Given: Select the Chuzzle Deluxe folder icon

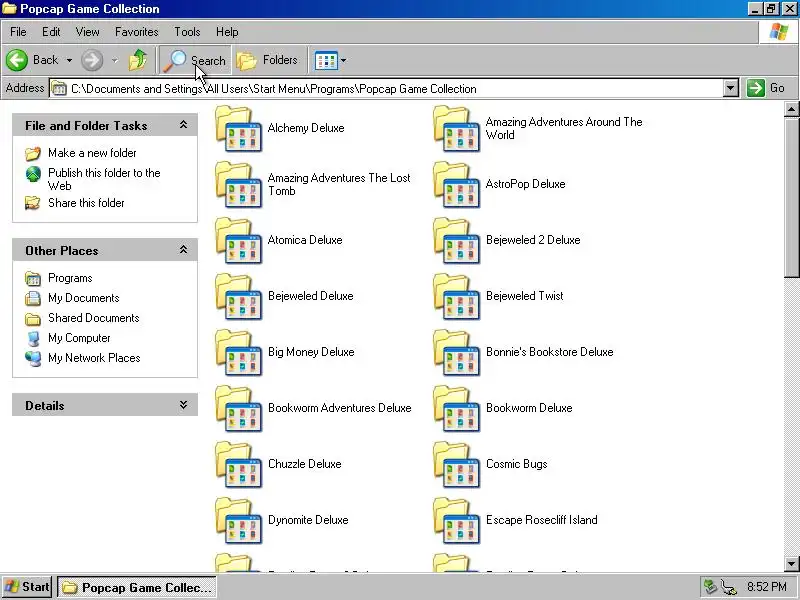Looking at the screenshot, I should pyautogui.click(x=238, y=465).
